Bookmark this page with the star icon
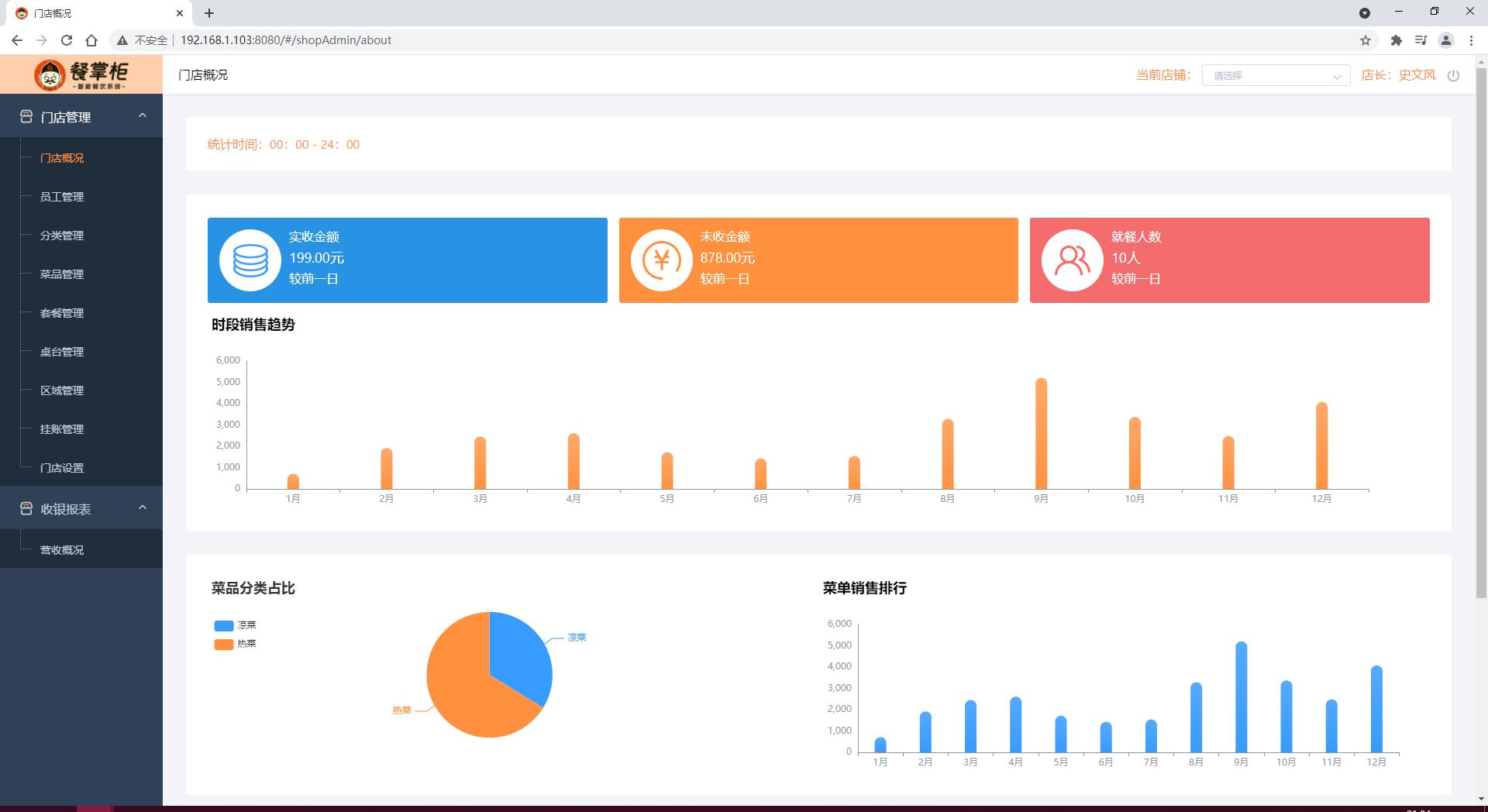The width and height of the screenshot is (1488, 812). 1366,40
